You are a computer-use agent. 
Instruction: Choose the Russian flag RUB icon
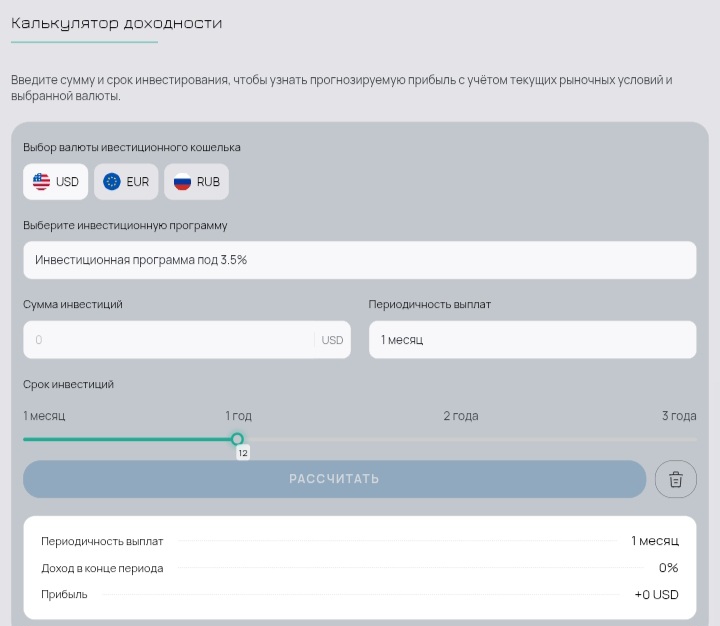coord(182,182)
